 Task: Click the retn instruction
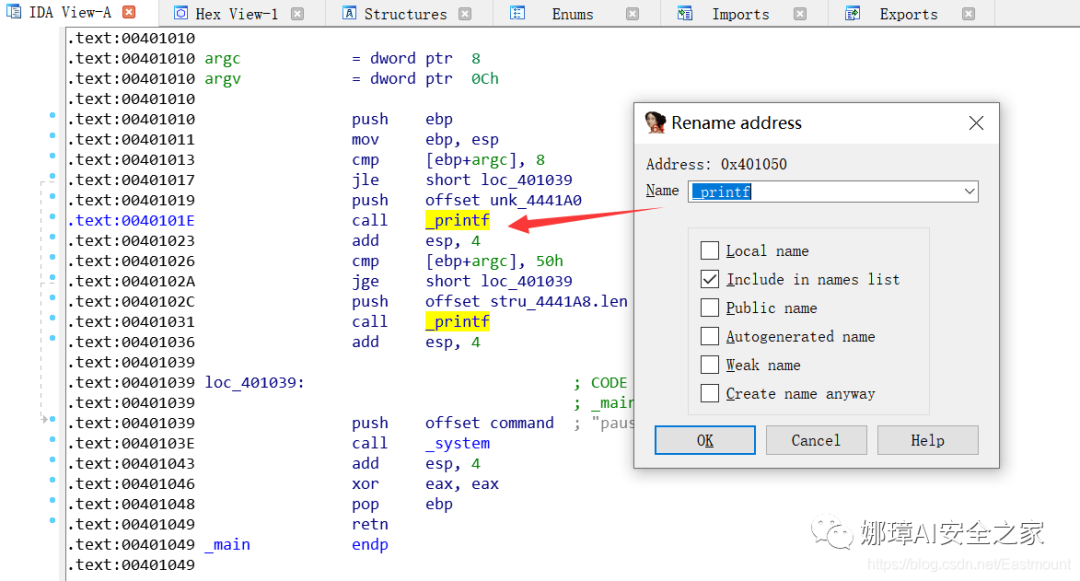370,525
